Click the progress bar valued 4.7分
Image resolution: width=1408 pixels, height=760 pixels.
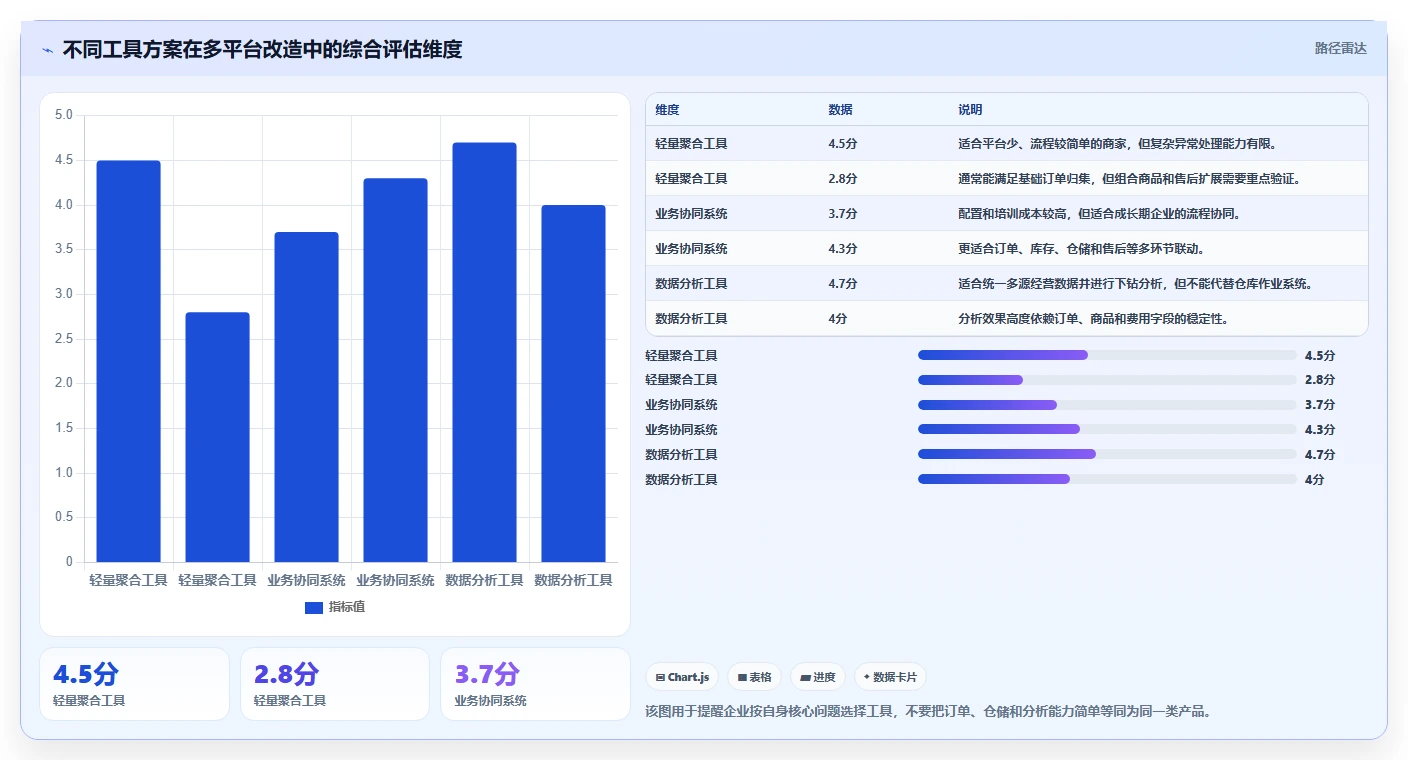1107,454
